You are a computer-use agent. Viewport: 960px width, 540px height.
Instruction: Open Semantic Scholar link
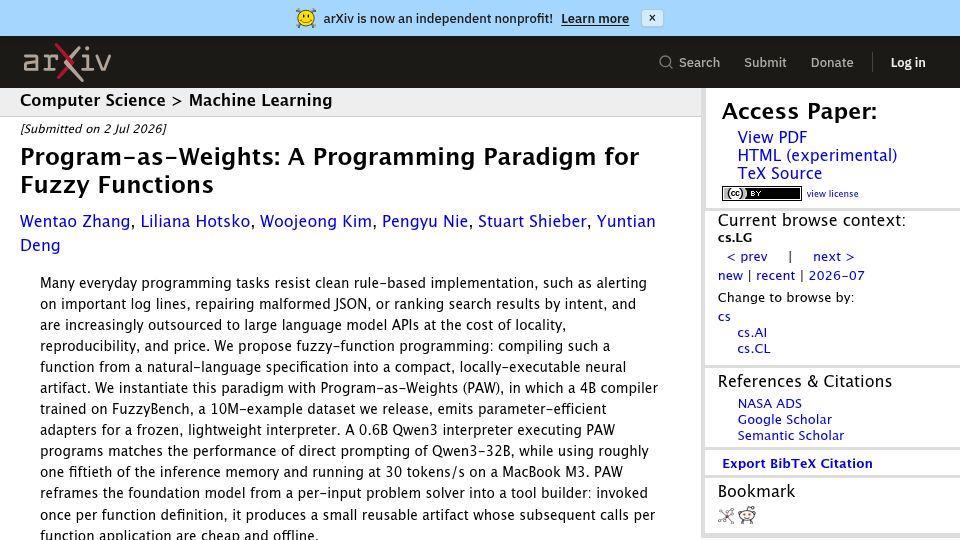790,435
